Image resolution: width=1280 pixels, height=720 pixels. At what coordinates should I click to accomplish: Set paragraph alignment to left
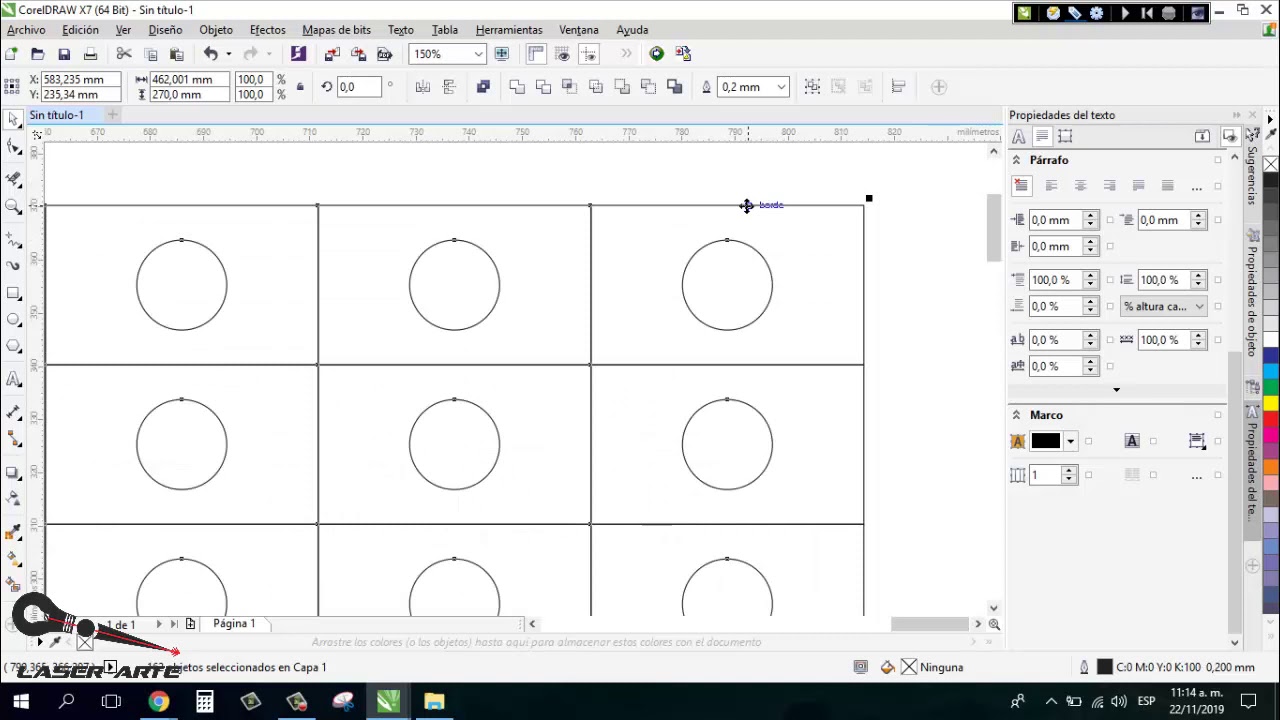coord(1051,186)
